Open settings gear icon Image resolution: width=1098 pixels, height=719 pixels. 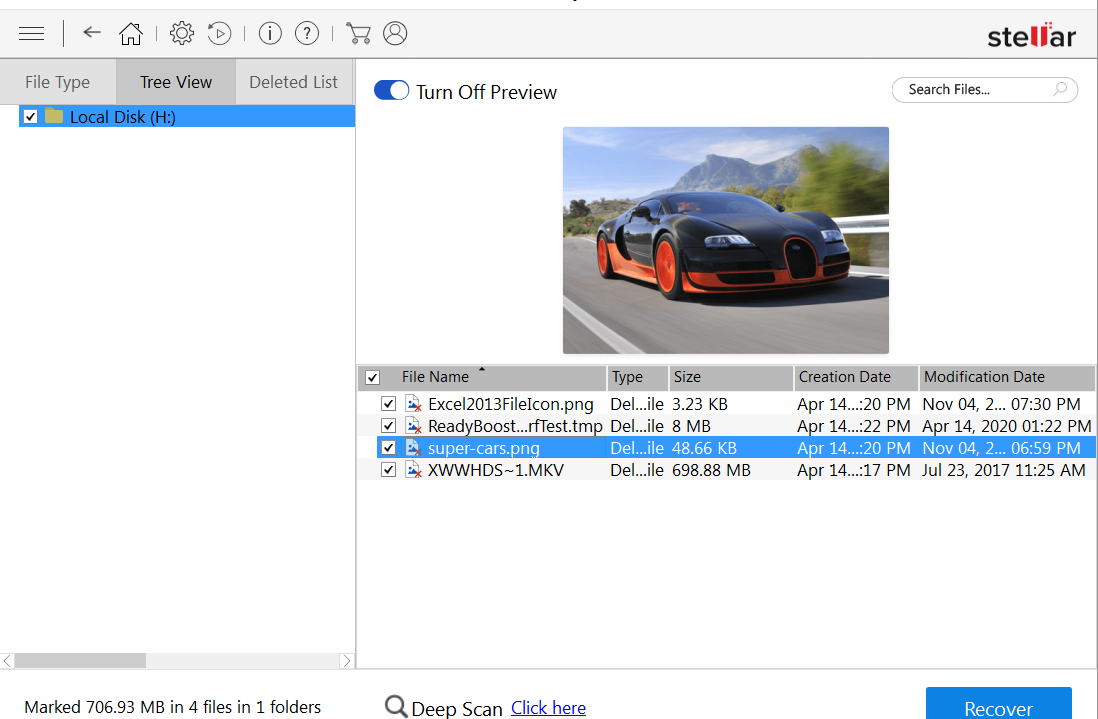pos(181,33)
